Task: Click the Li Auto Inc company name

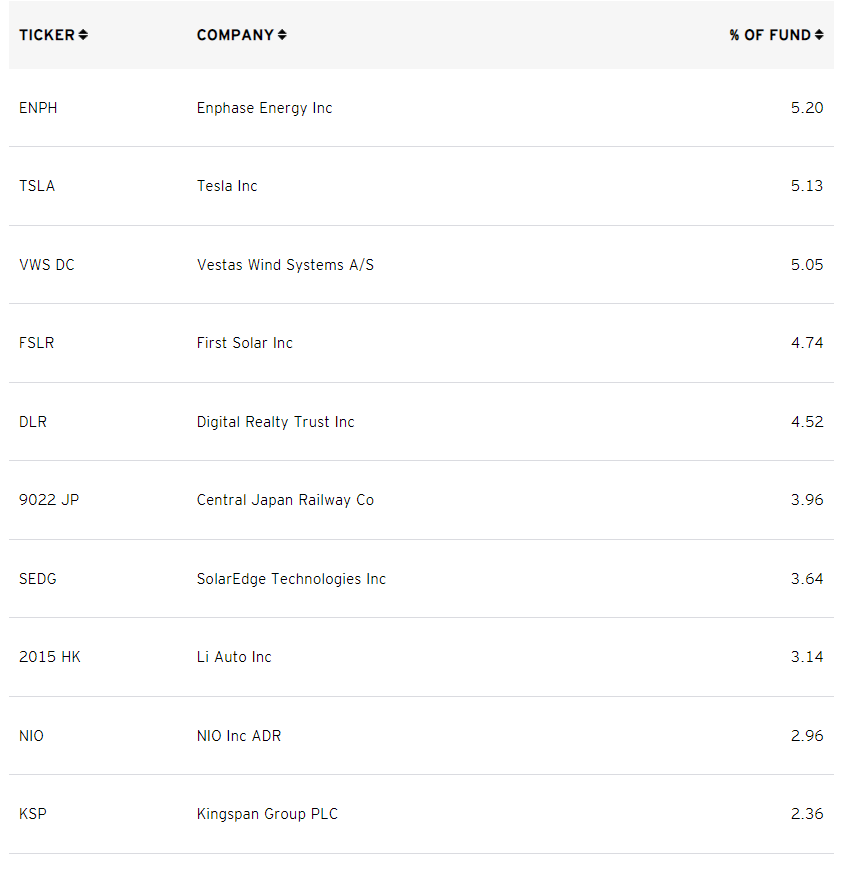Action: coord(234,657)
